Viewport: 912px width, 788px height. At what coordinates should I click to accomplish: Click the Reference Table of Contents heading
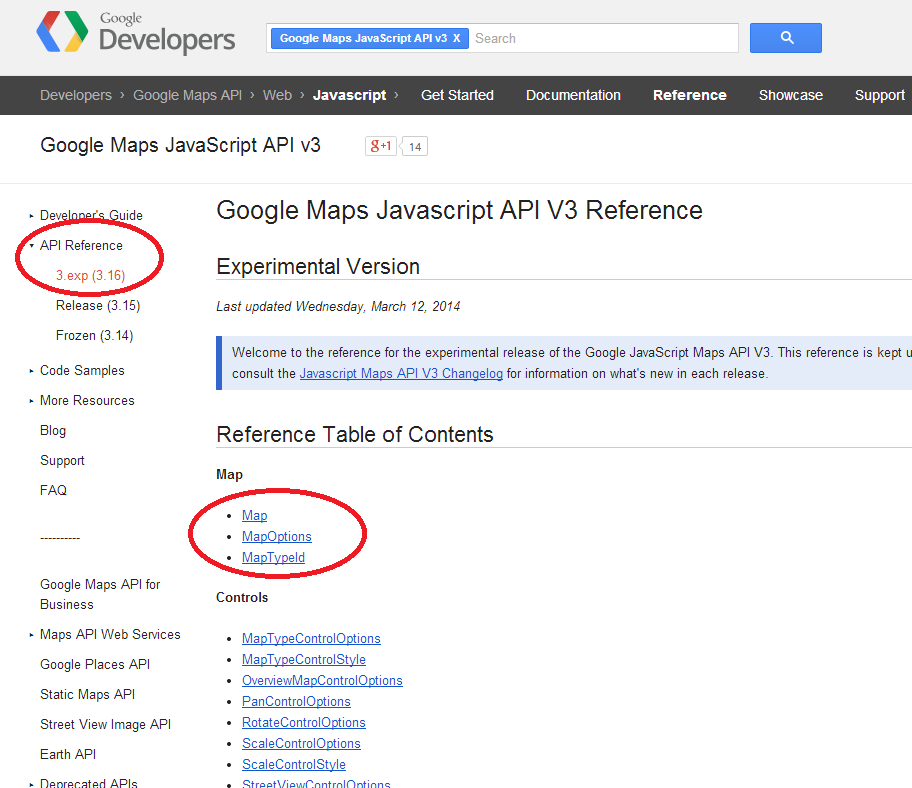354,434
